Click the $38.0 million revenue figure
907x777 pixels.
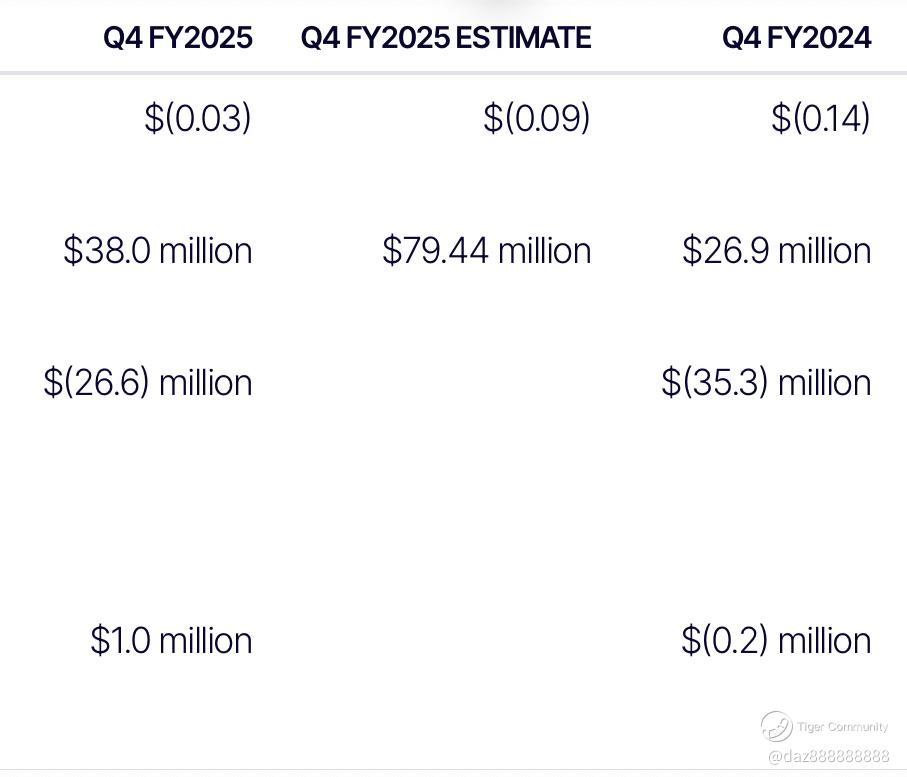click(x=157, y=251)
